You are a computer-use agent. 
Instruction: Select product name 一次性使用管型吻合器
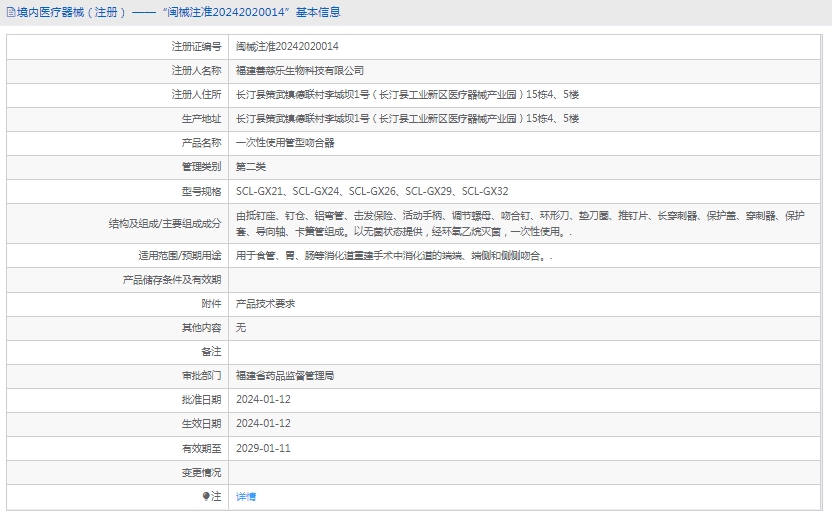(x=285, y=142)
